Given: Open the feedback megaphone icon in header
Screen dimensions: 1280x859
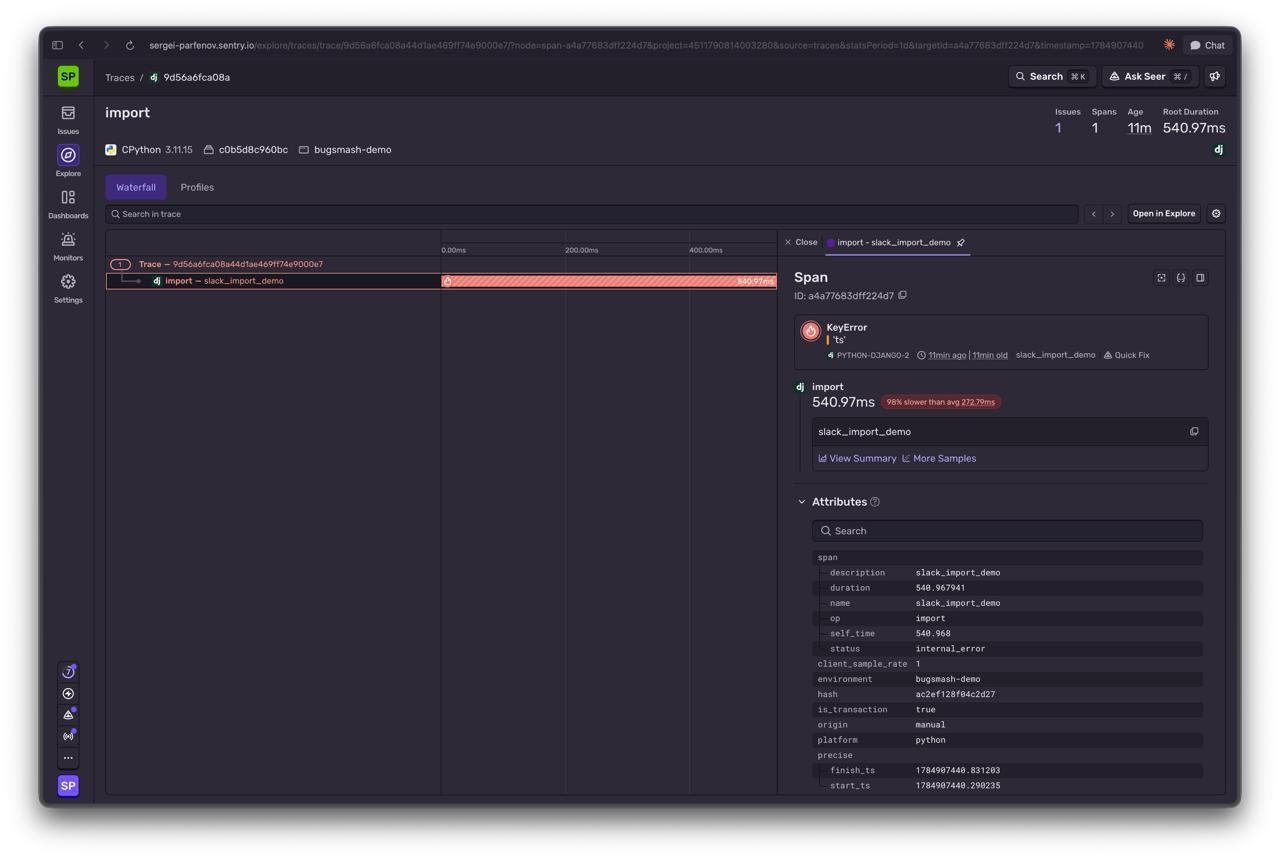Looking at the screenshot, I should pyautogui.click(x=1215, y=76).
